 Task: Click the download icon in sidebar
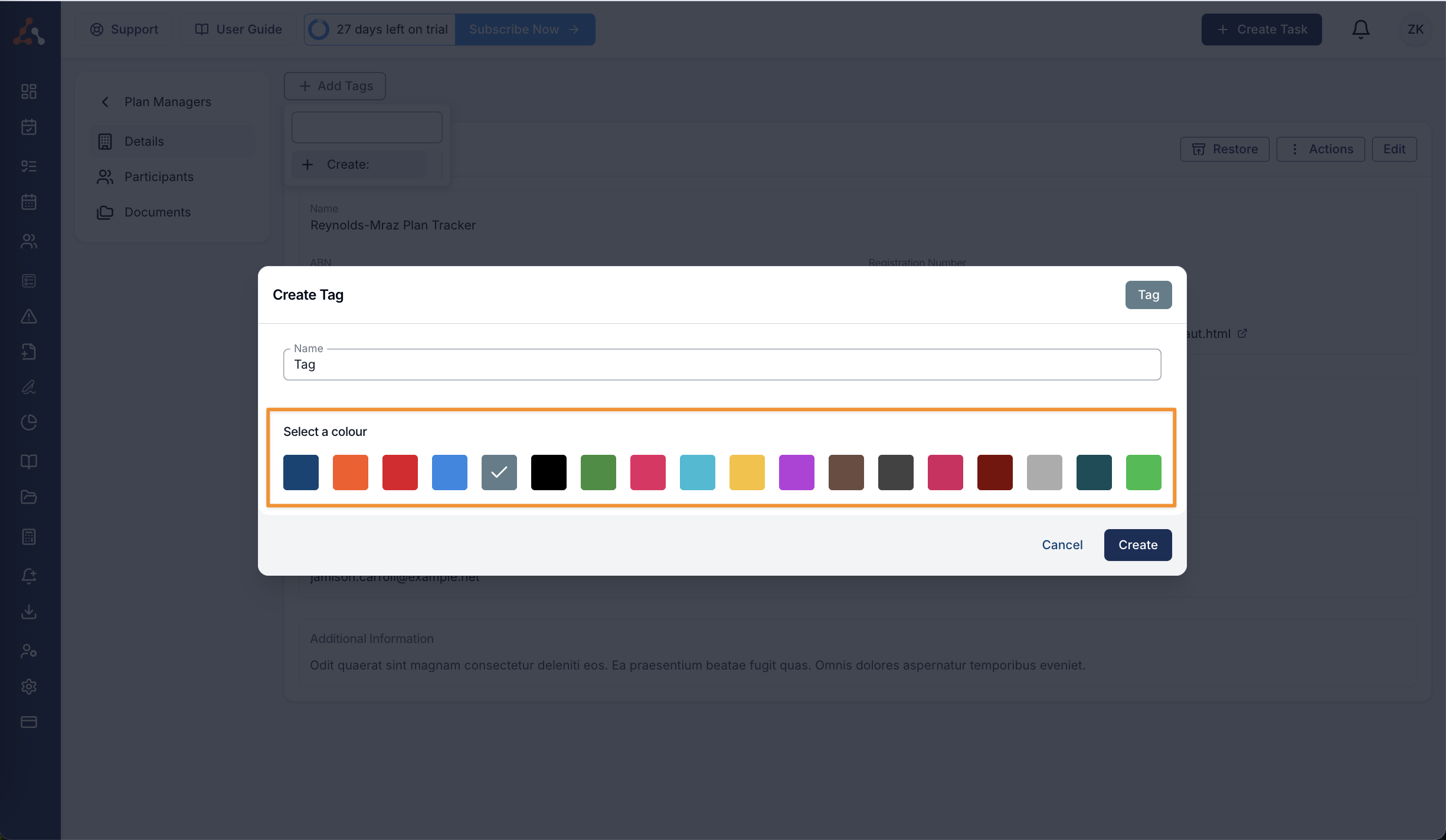29,612
